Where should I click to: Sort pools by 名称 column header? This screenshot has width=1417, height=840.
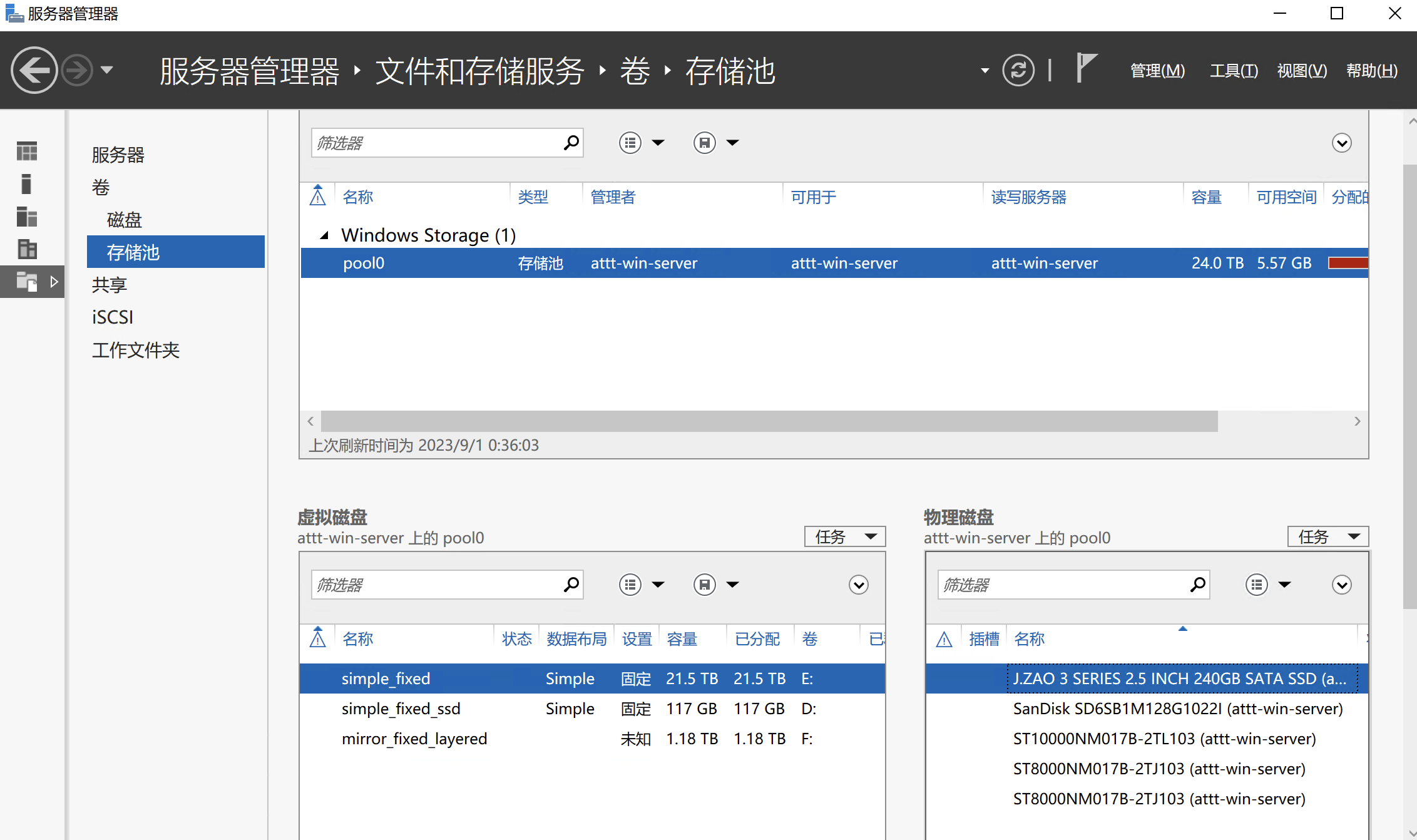358,197
